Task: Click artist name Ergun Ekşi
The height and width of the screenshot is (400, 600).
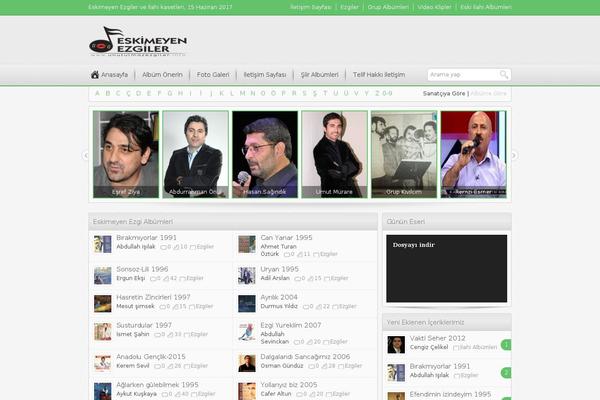Action: click(x=130, y=278)
